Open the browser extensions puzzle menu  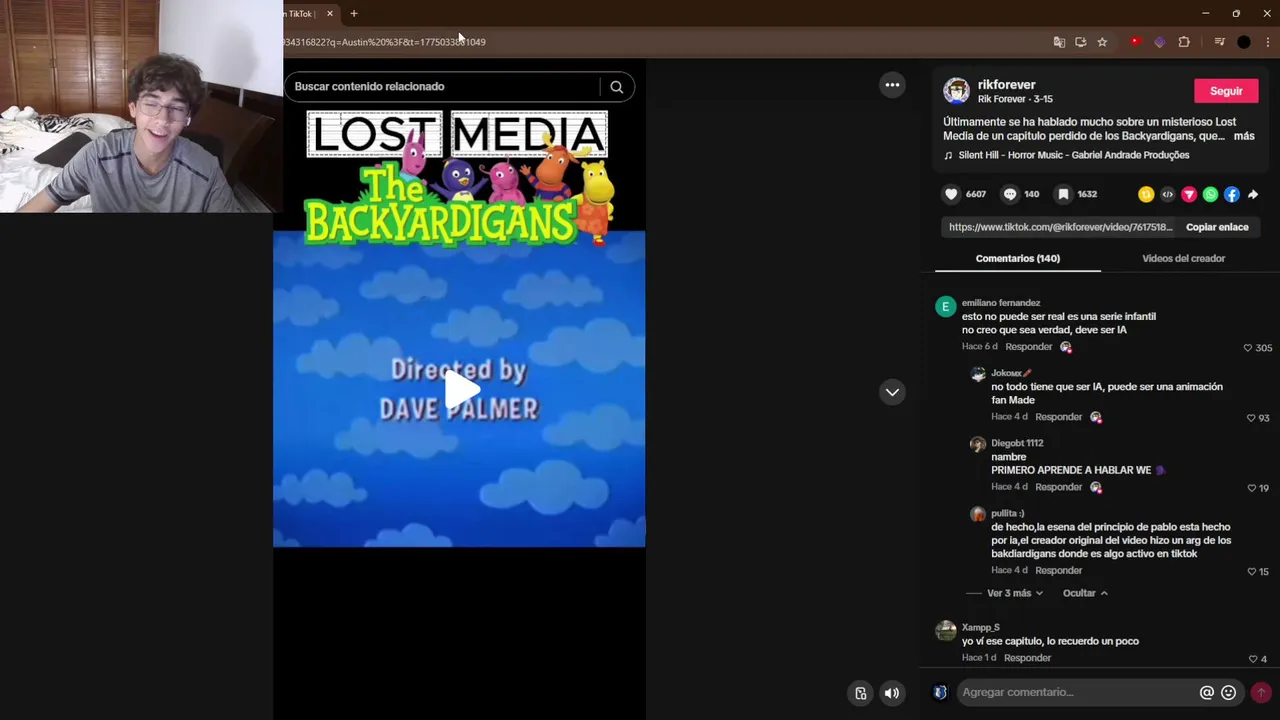(x=1184, y=42)
